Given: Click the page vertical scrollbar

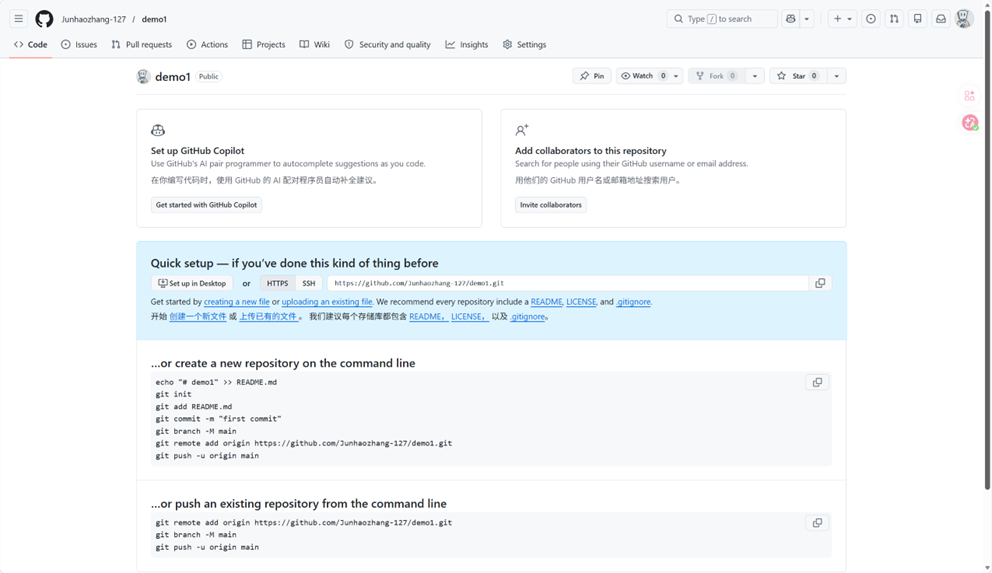Looking at the screenshot, I should coord(987,249).
